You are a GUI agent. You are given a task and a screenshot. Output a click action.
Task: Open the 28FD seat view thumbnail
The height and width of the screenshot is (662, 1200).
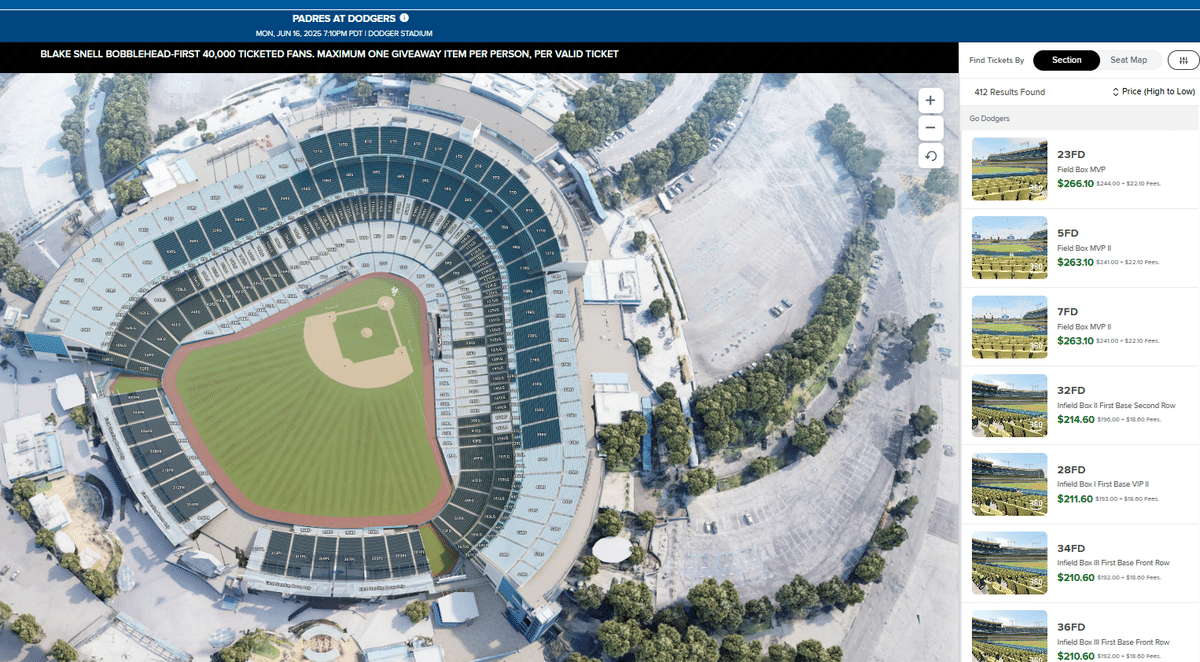pos(1010,484)
